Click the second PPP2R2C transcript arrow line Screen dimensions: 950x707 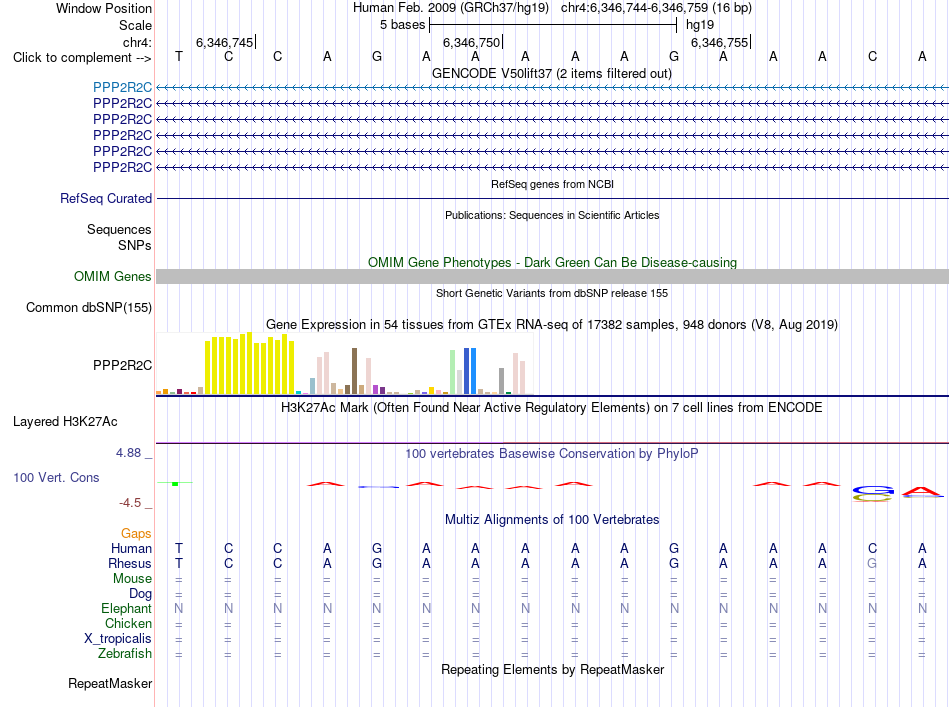tap(552, 104)
